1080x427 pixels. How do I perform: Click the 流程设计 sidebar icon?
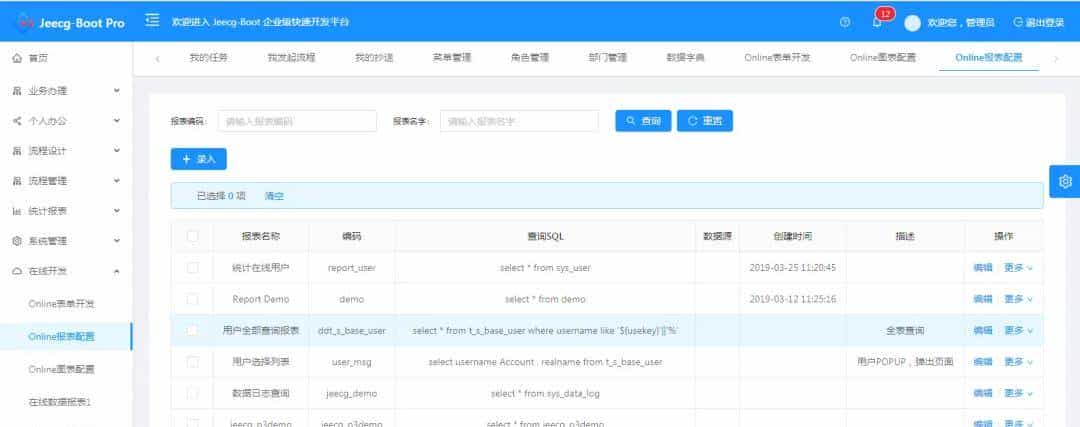click(x=17, y=151)
